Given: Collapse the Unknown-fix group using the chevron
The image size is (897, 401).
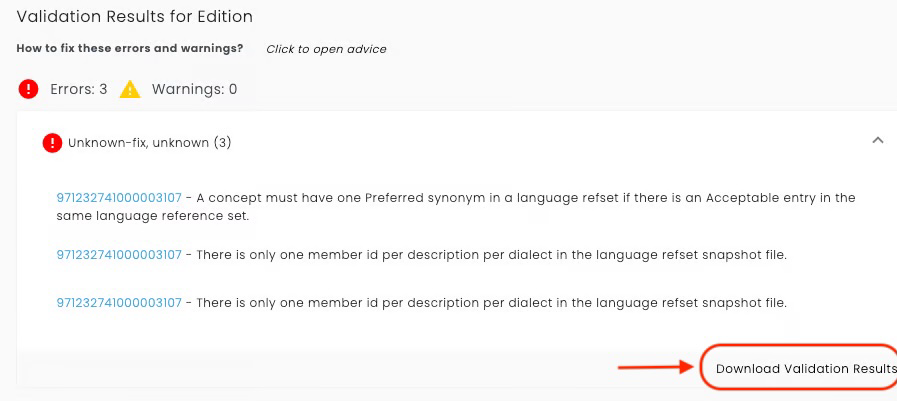Looking at the screenshot, I should [877, 141].
